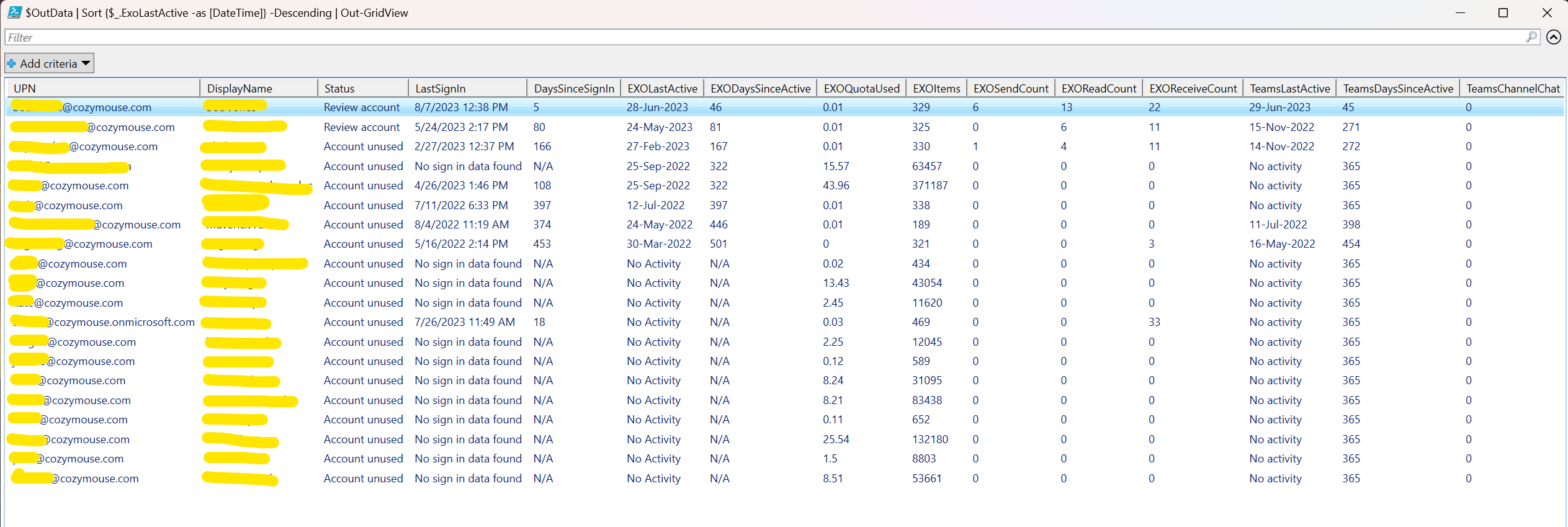Click the EXOItems value 63457
Screen dimensions: 1568x527
926,166
